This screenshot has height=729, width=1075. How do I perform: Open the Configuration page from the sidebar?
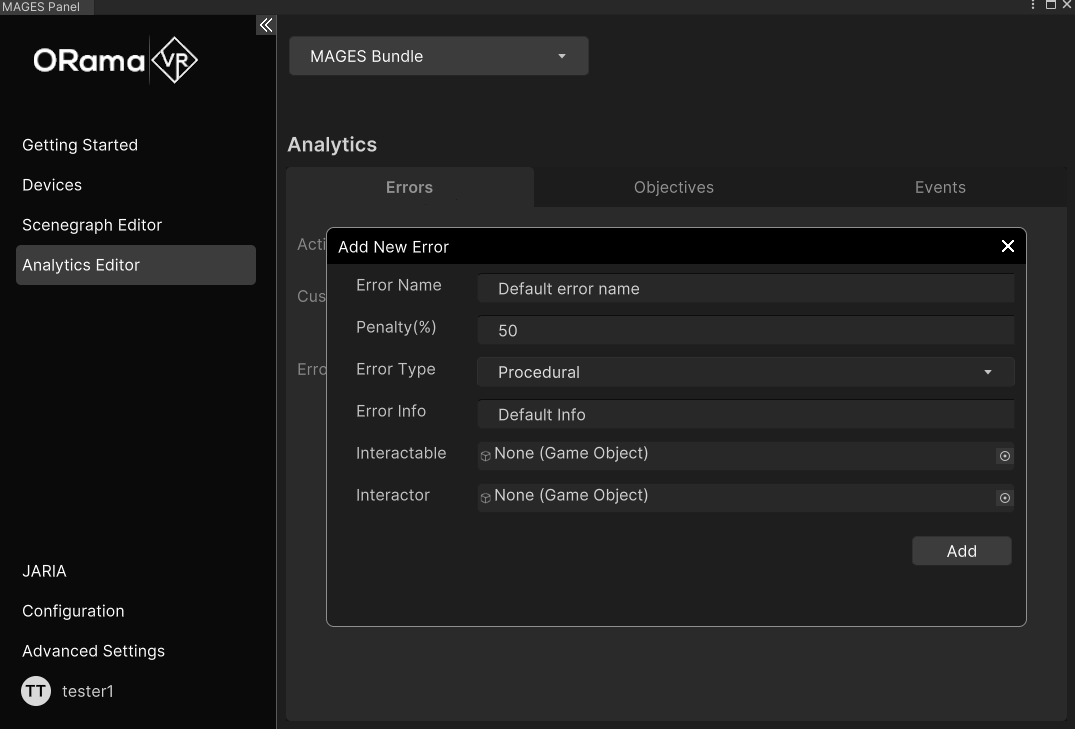[73, 611]
